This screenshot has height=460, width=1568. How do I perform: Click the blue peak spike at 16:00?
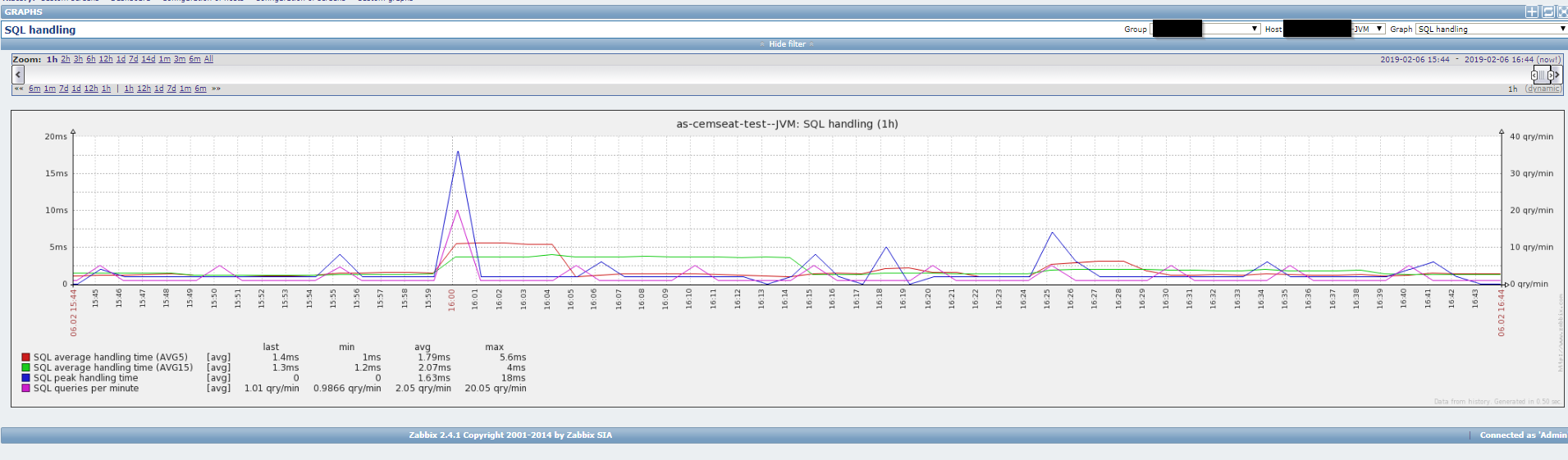[x=458, y=152]
